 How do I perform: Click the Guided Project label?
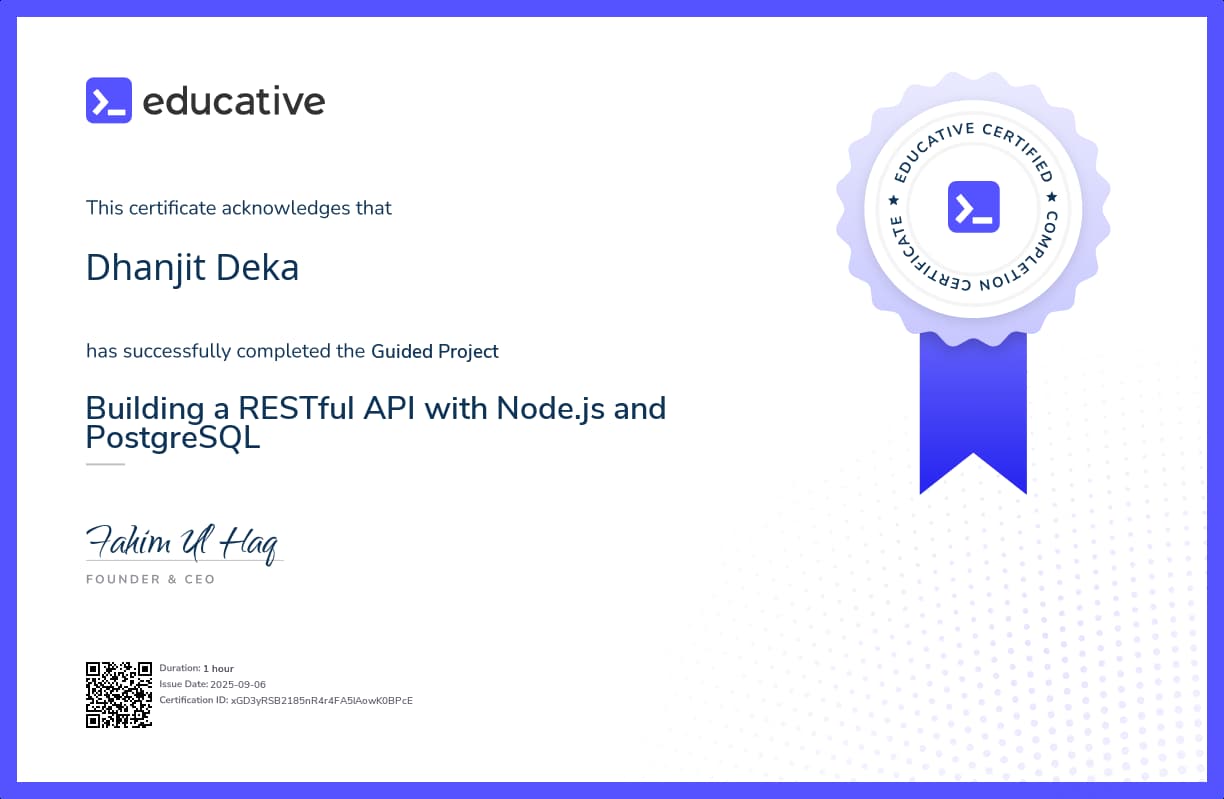(434, 351)
